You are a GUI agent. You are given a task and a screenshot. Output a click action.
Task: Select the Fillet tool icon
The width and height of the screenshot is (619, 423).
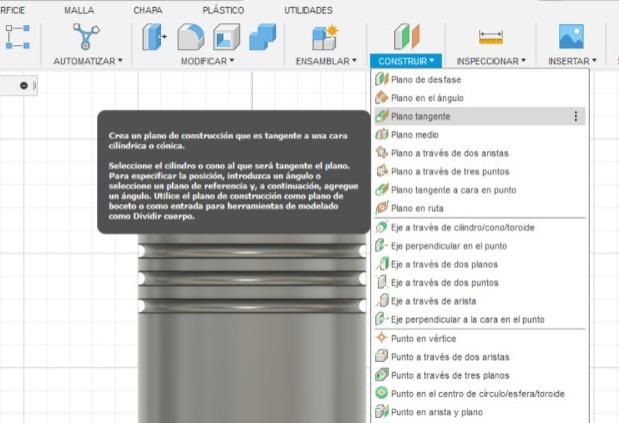[191, 37]
